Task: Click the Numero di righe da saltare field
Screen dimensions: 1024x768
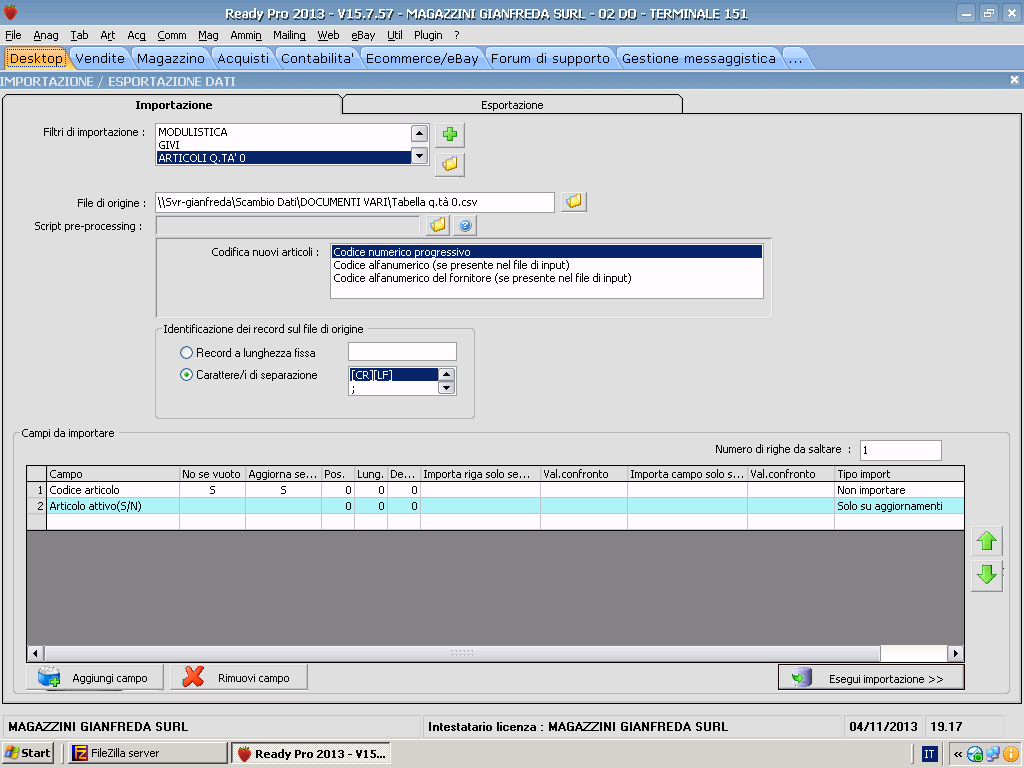Action: [901, 450]
